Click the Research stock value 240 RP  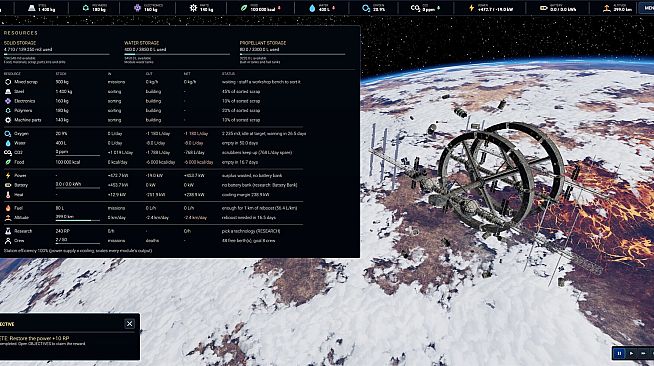pos(63,231)
